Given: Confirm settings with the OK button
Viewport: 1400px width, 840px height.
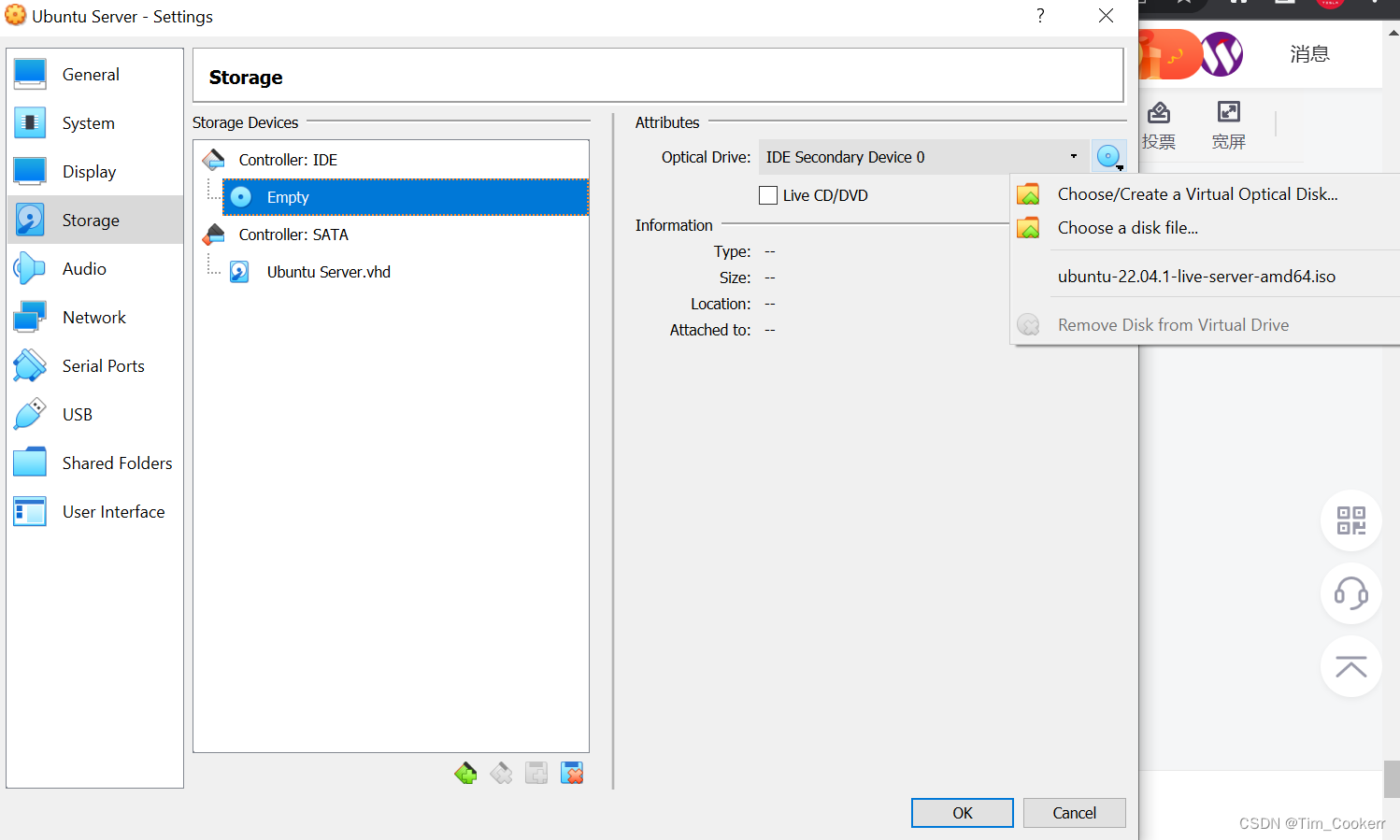Looking at the screenshot, I should [x=963, y=813].
